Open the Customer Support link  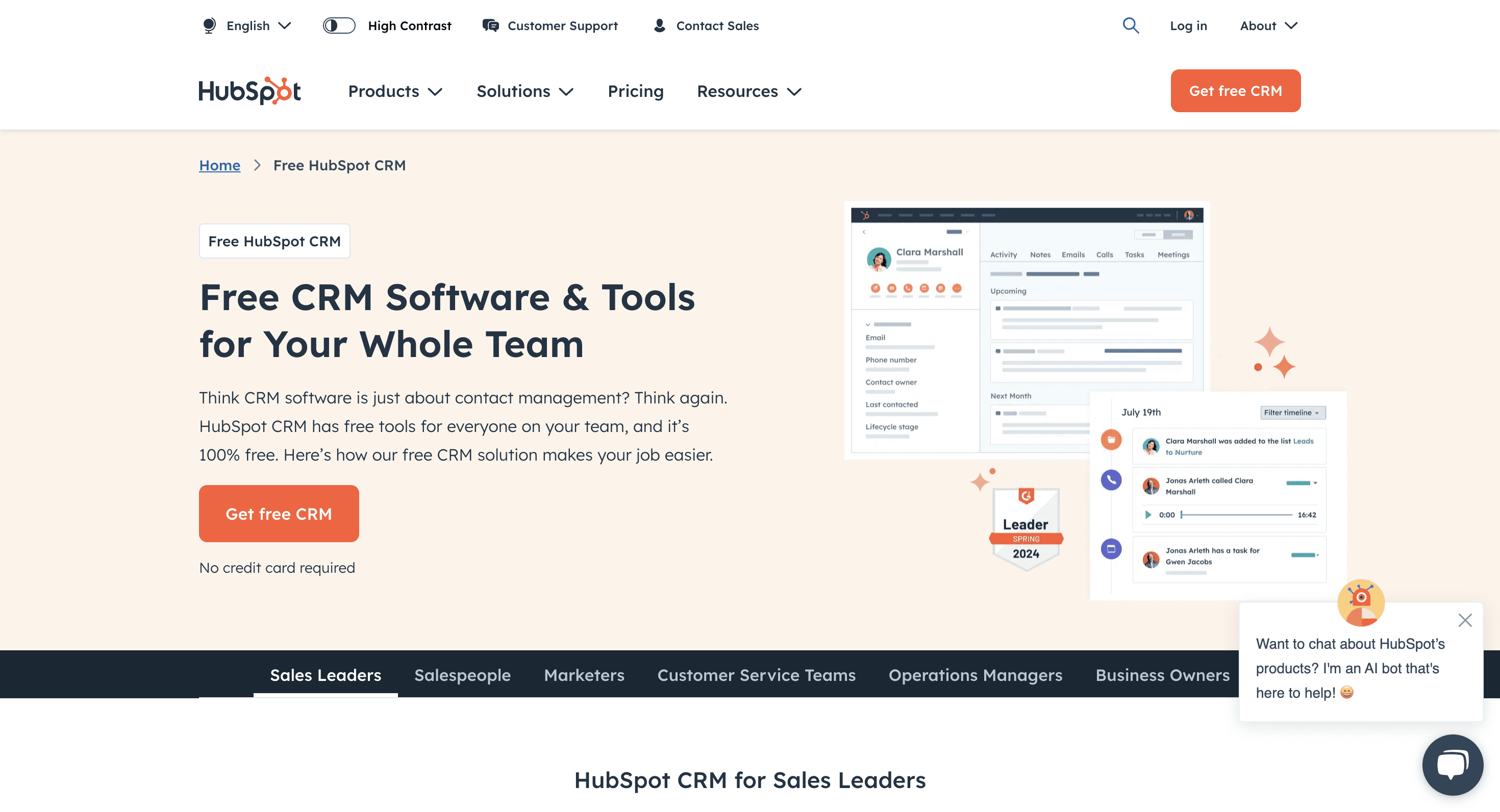(562, 26)
